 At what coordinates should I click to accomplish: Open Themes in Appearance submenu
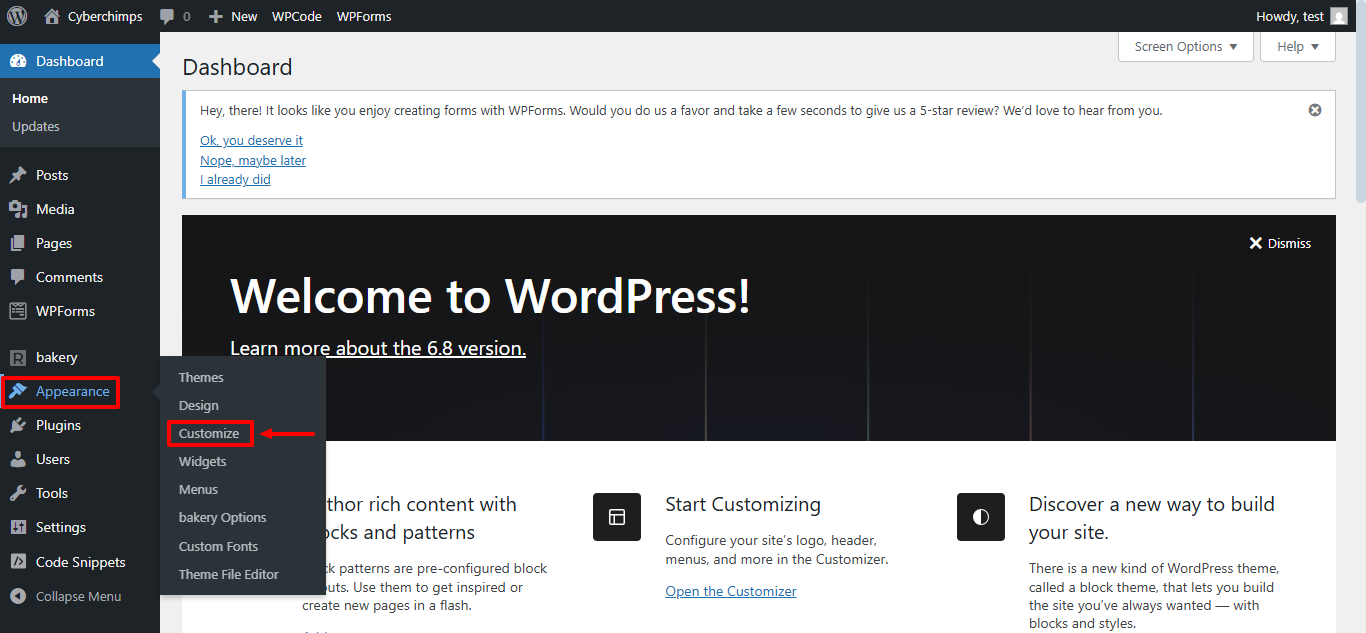(201, 377)
